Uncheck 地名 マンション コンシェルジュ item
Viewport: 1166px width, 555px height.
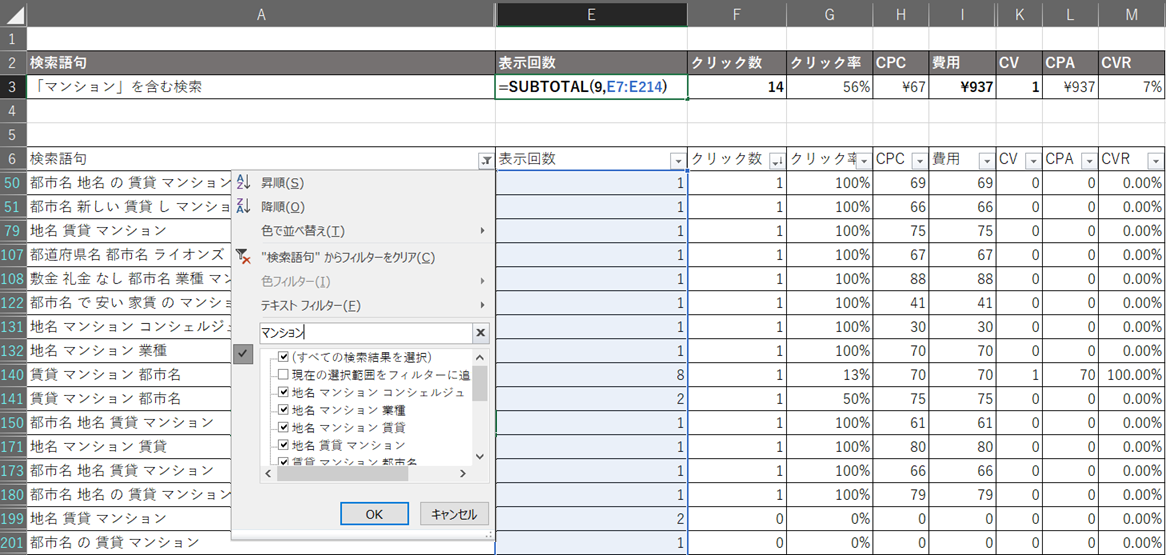tap(283, 392)
